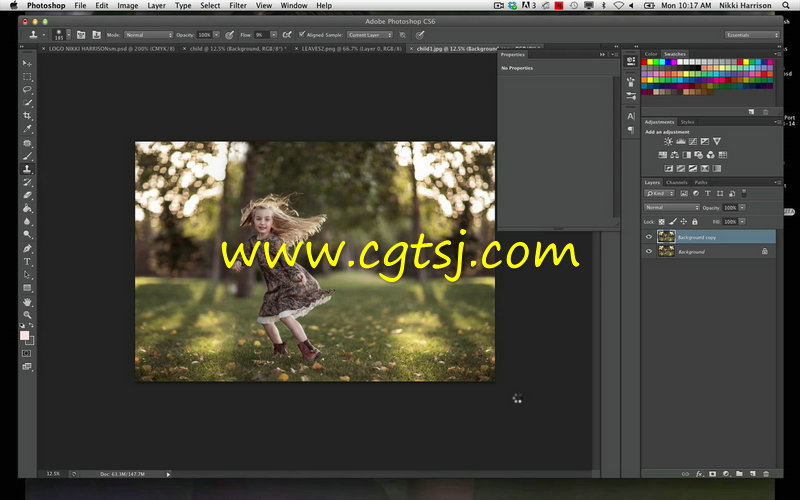Select the Brush tool
Viewport: 800px width, 500px height.
[27, 156]
